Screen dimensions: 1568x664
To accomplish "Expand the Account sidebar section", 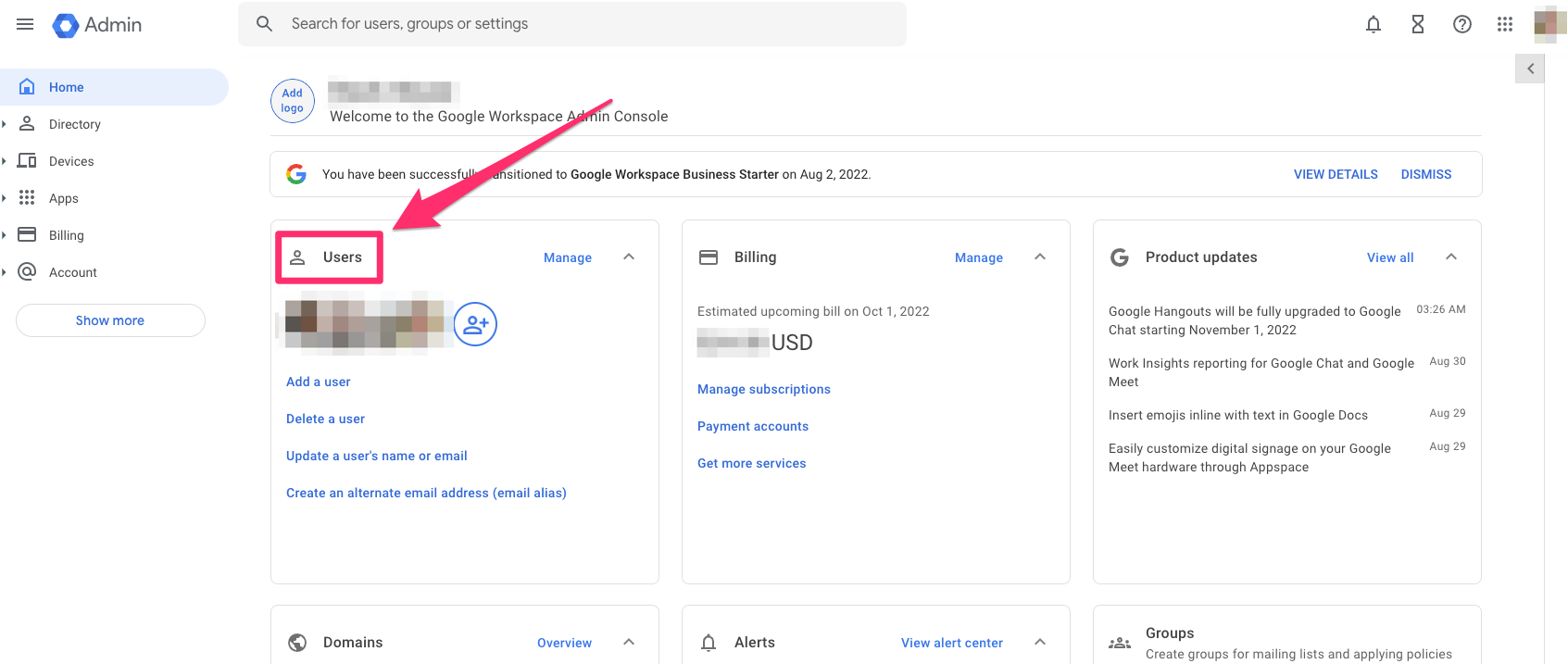I will coord(5,272).
